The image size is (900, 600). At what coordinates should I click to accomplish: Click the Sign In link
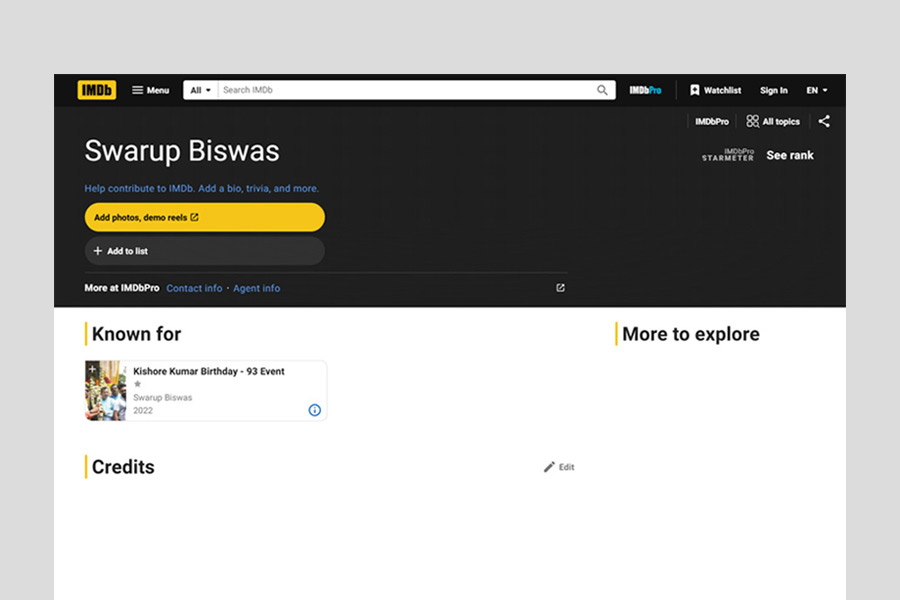pos(773,90)
